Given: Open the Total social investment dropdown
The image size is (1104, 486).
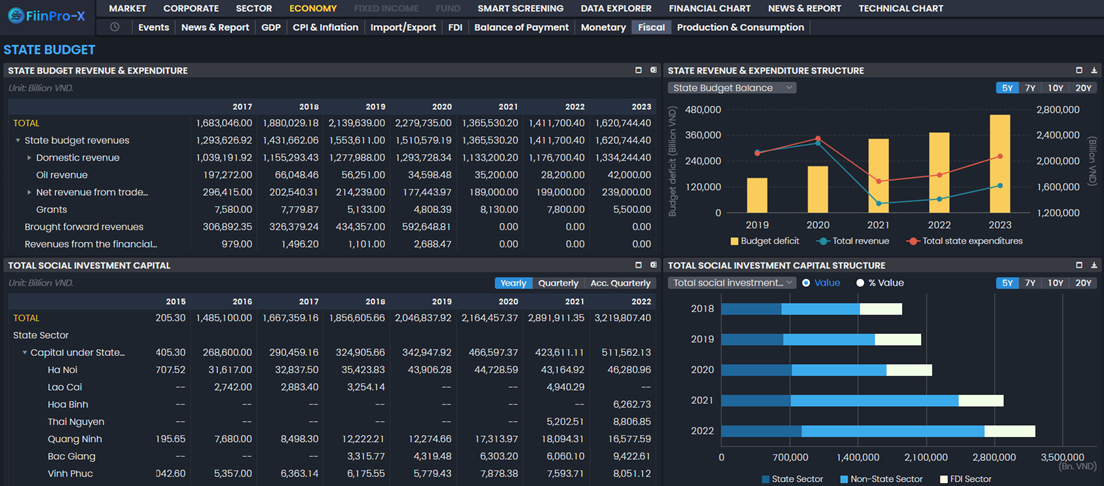Looking at the screenshot, I should pyautogui.click(x=732, y=283).
